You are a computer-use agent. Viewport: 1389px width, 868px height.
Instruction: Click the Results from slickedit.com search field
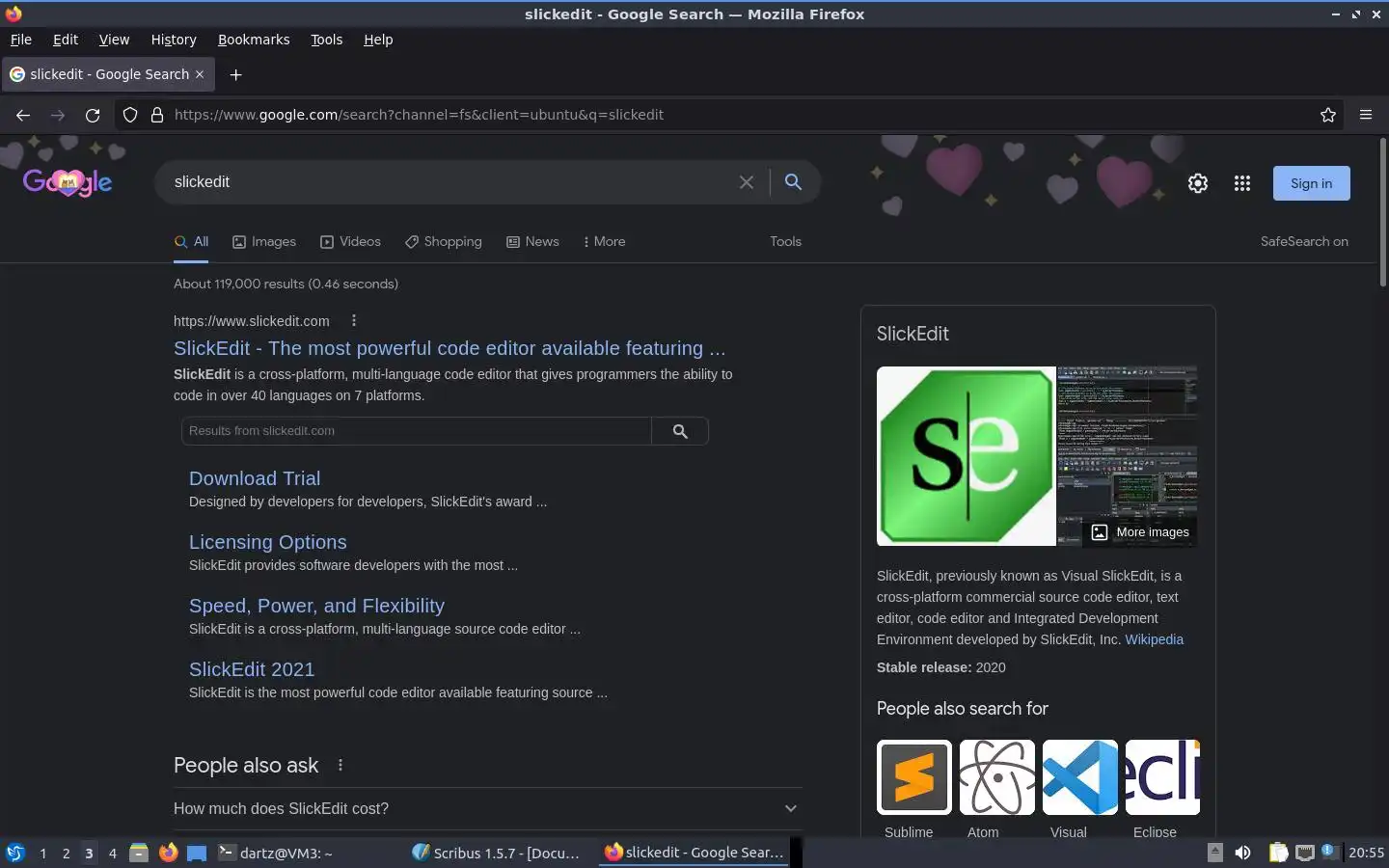click(417, 431)
